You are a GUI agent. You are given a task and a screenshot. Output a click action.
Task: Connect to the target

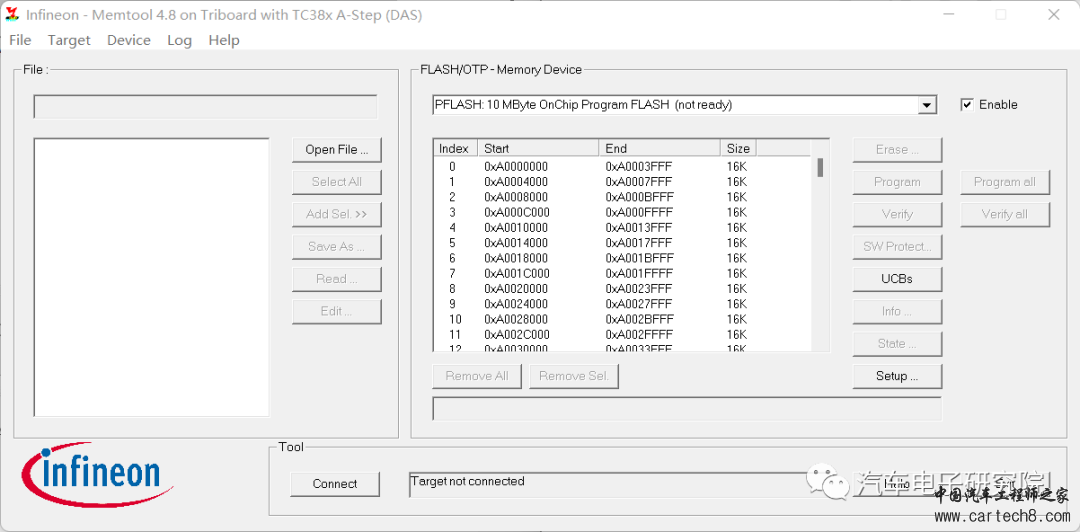click(335, 484)
